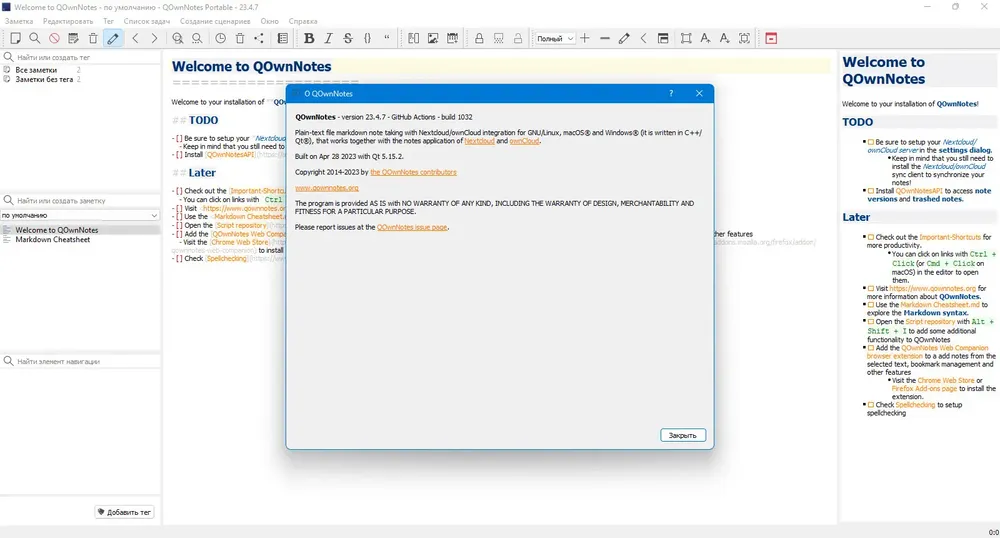Click the Italic formatting icon

(328, 38)
